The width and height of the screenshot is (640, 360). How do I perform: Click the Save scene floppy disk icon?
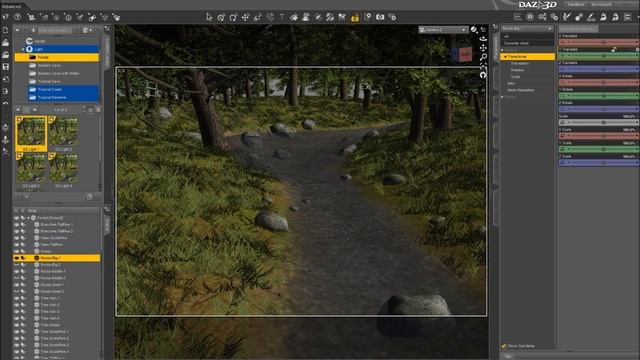tap(5, 66)
